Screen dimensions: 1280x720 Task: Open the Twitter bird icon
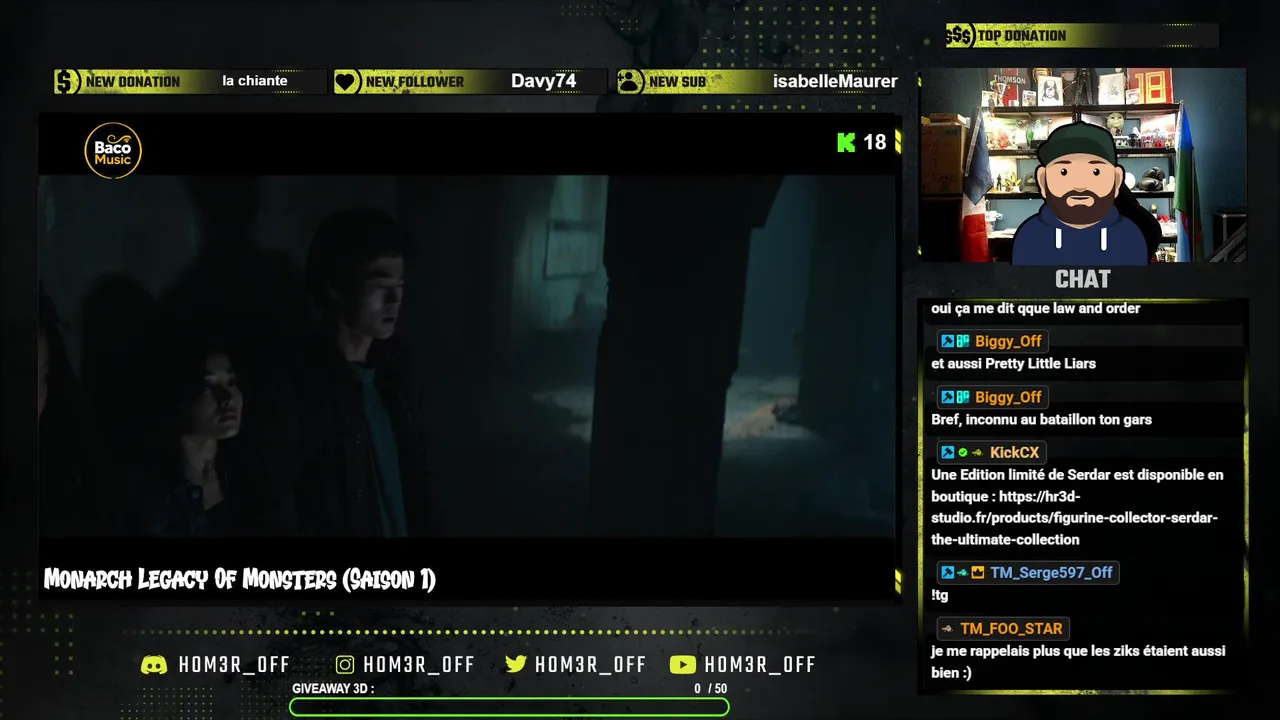coord(516,665)
